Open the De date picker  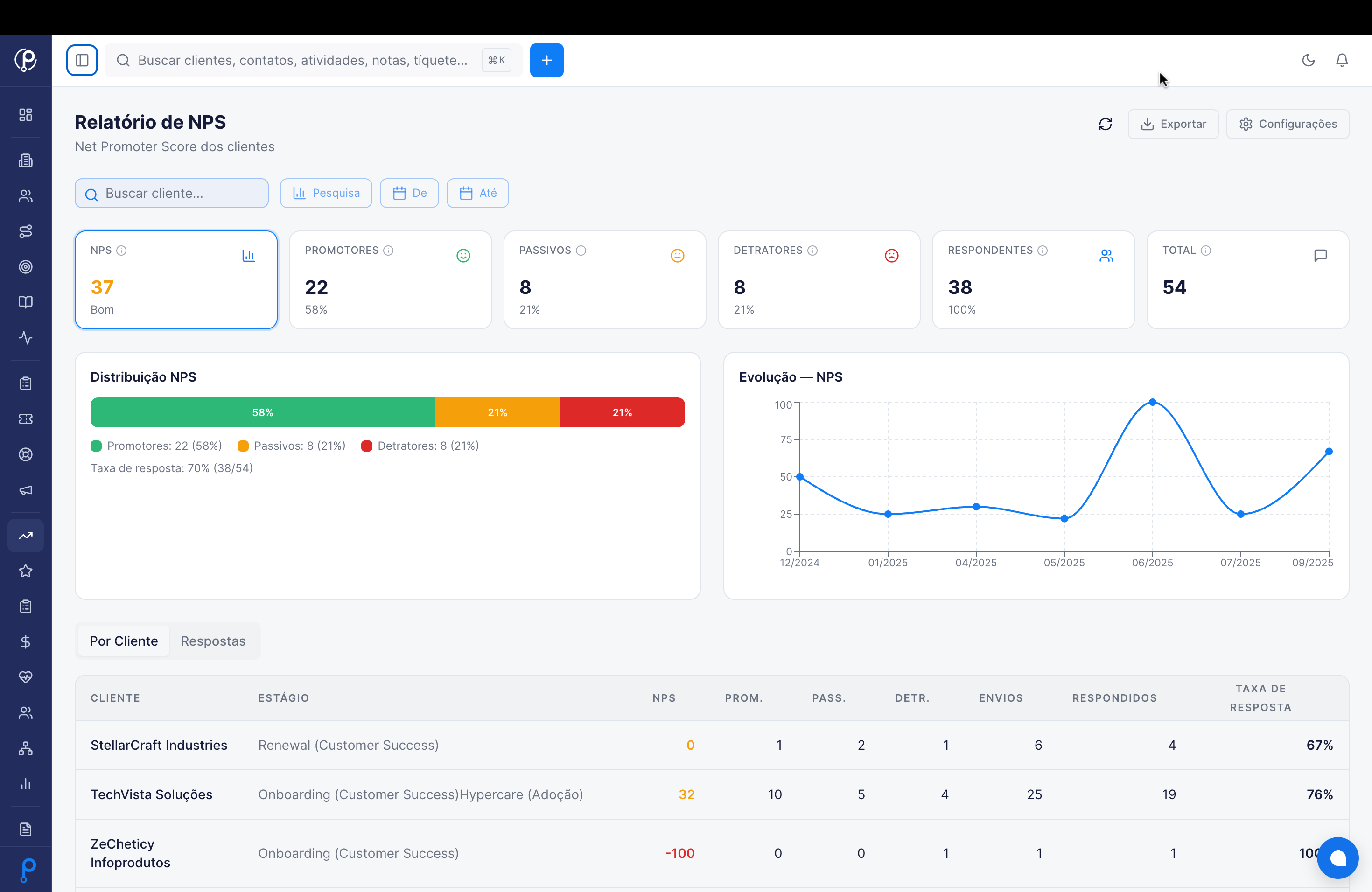pyautogui.click(x=409, y=193)
